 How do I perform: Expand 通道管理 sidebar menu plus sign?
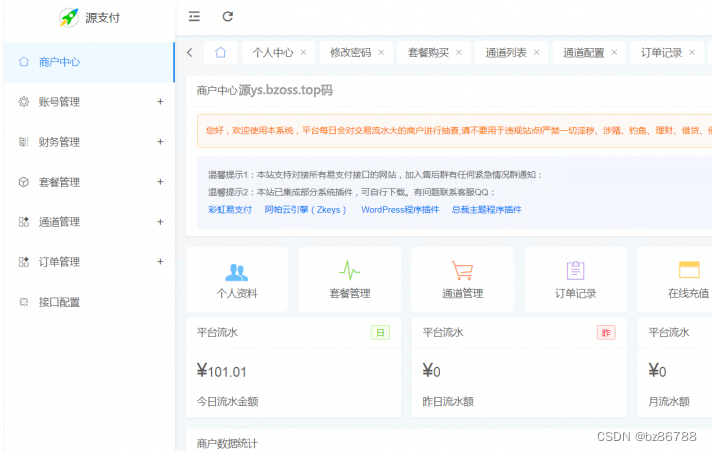pyautogui.click(x=160, y=222)
